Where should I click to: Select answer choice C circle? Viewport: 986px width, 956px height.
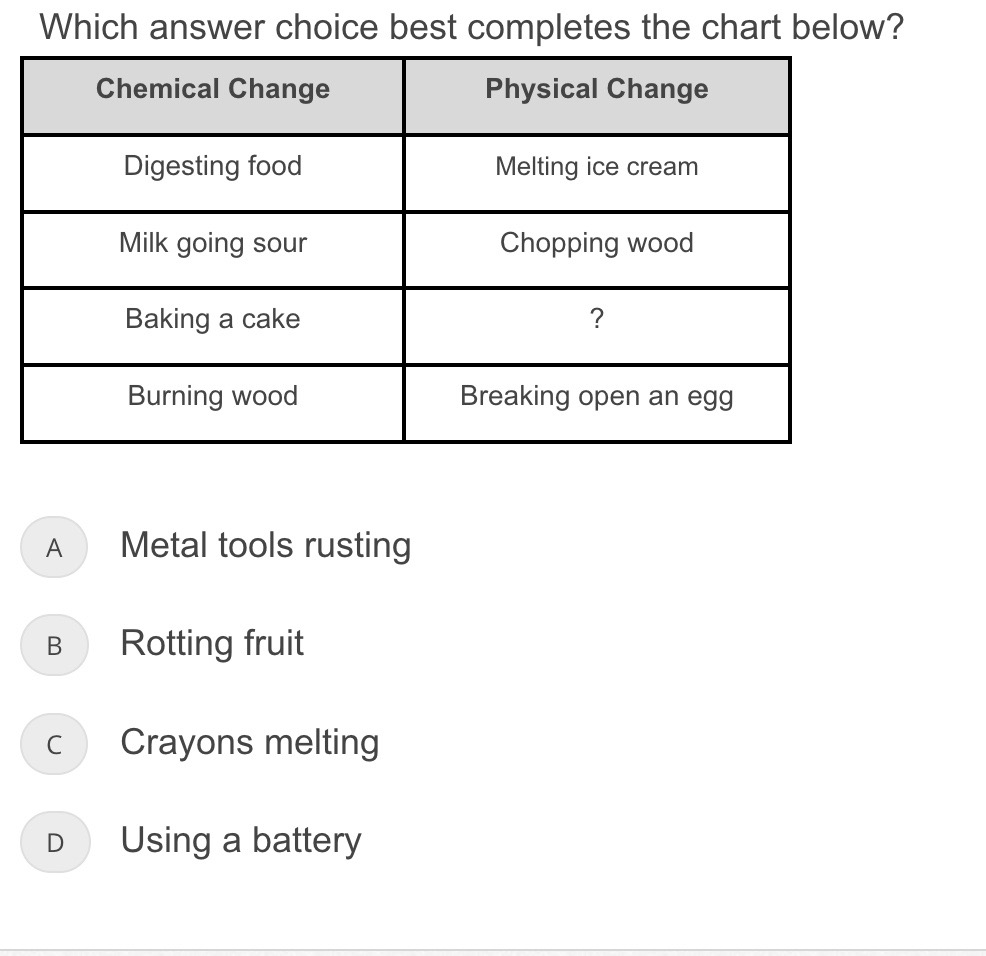[x=54, y=744]
